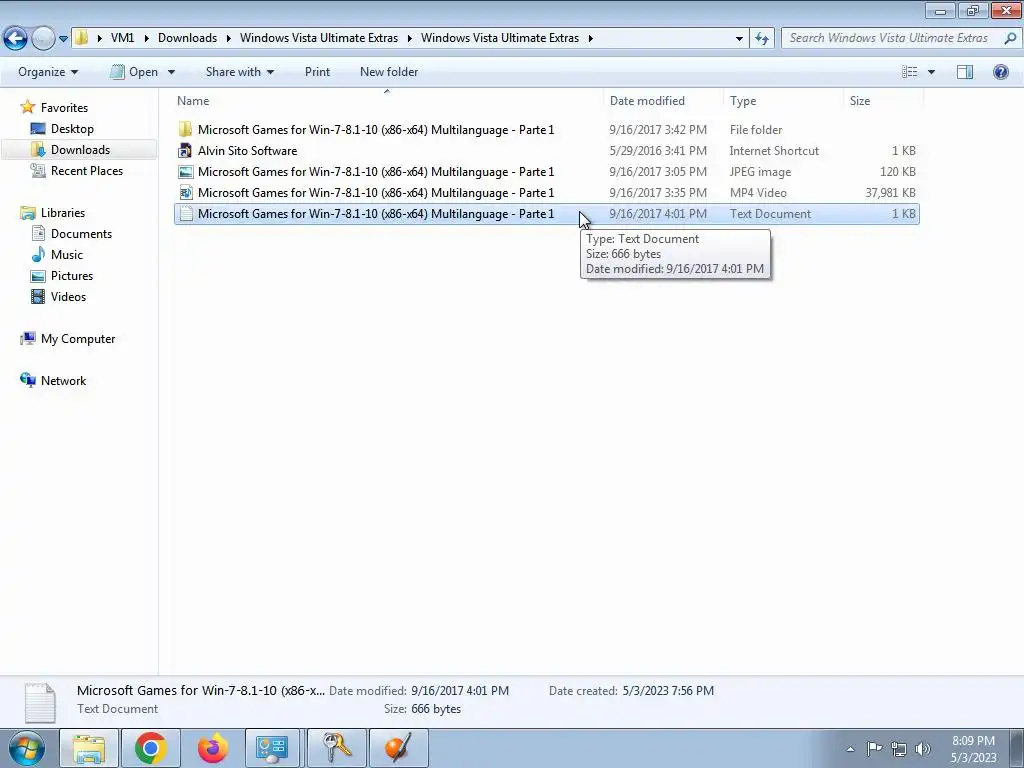This screenshot has height=768, width=1024.
Task: Click the volume speaker tray icon
Action: 923,749
